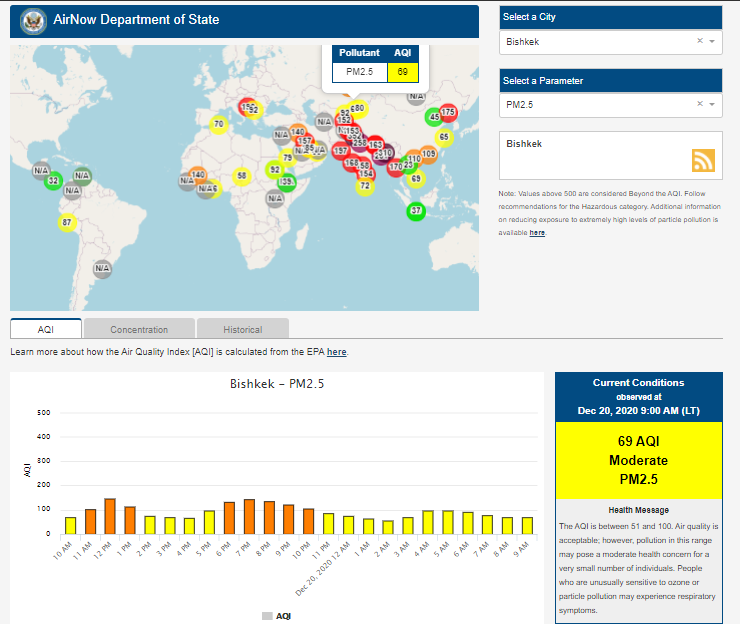The image size is (740, 624).
Task: Open particle pollution 'here' link in note
Action: 537,233
